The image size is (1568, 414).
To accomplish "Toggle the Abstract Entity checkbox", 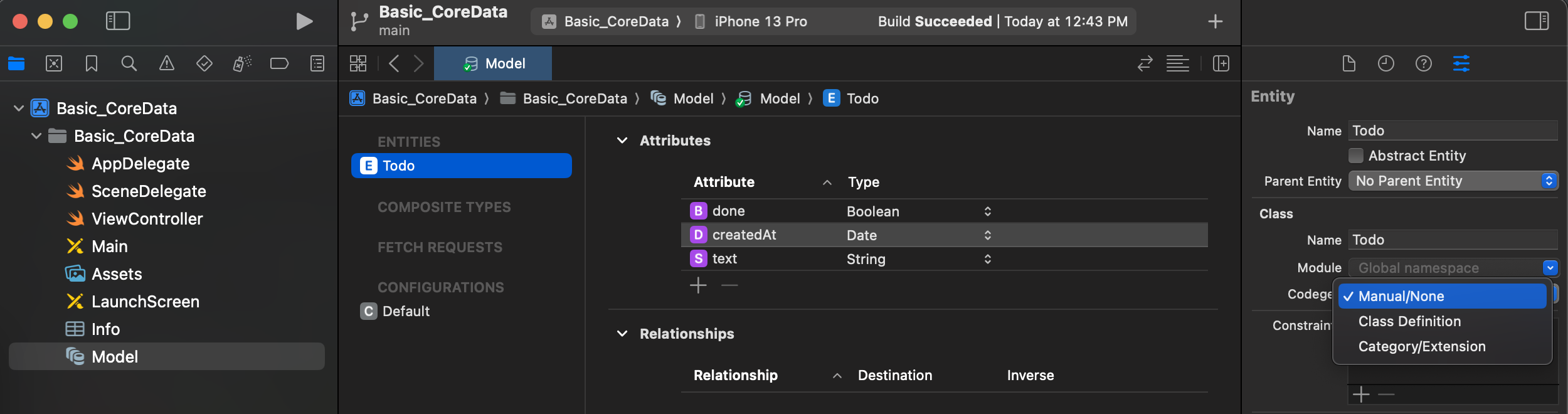I will tap(1356, 156).
